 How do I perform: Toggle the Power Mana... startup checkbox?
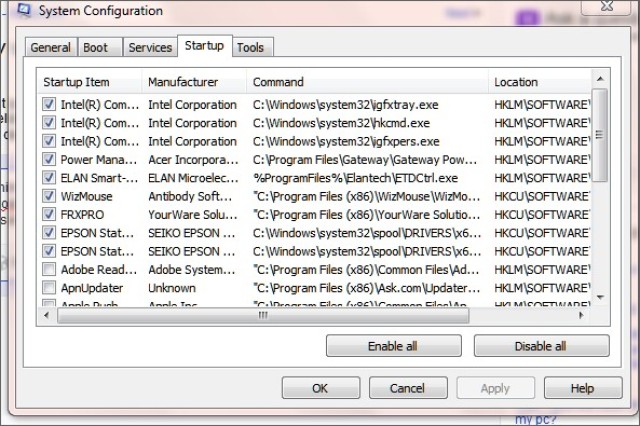(49, 160)
